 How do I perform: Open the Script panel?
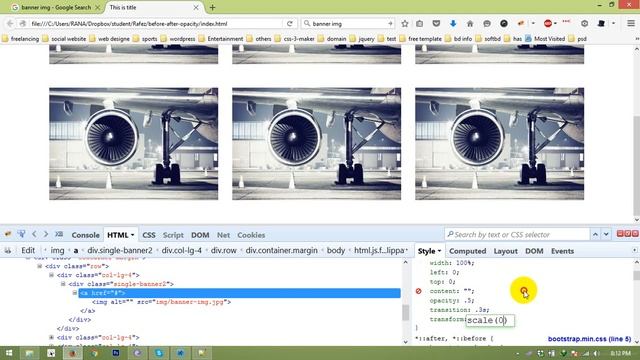click(173, 235)
